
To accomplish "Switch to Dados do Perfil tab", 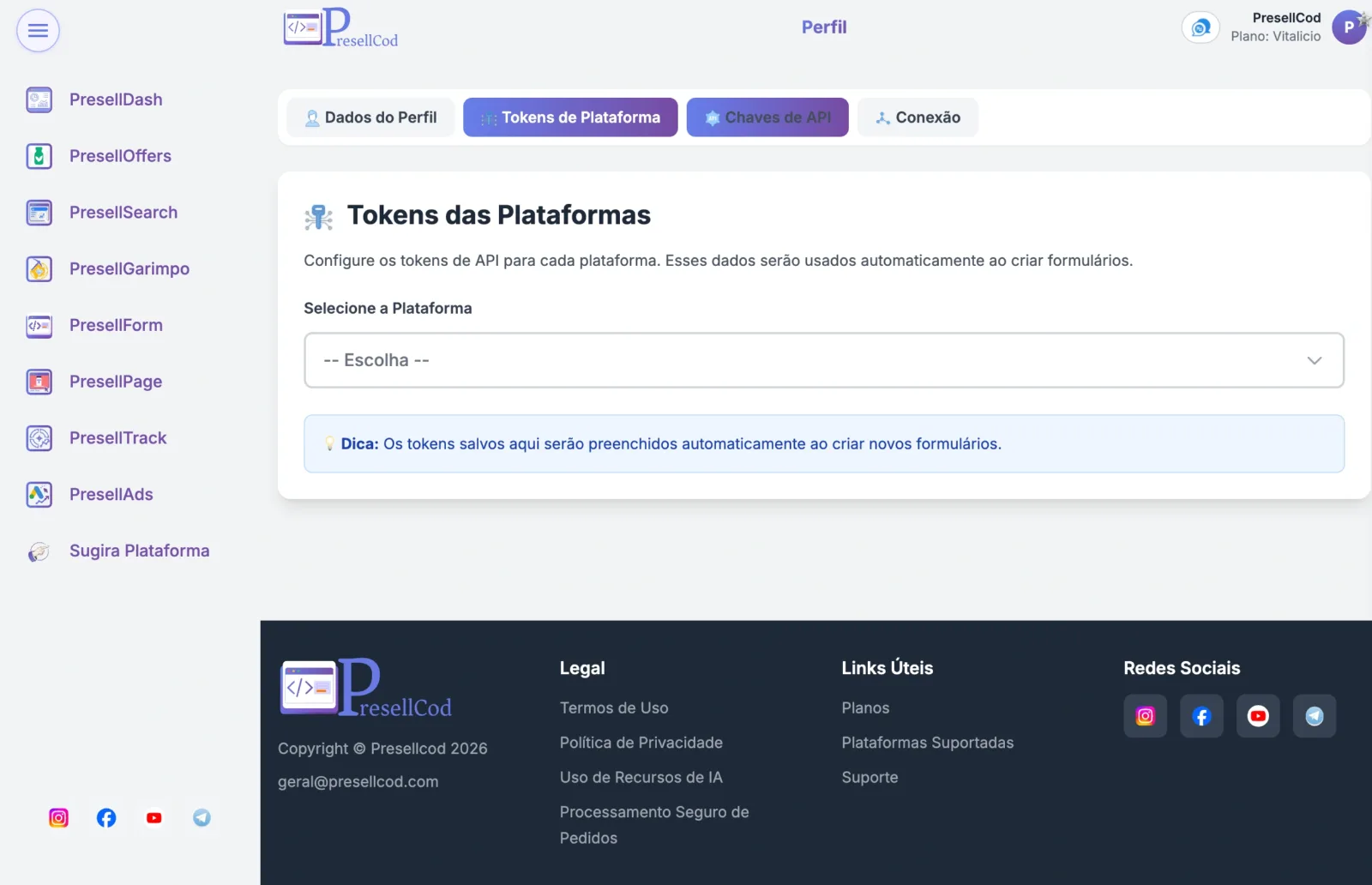I will [x=370, y=117].
